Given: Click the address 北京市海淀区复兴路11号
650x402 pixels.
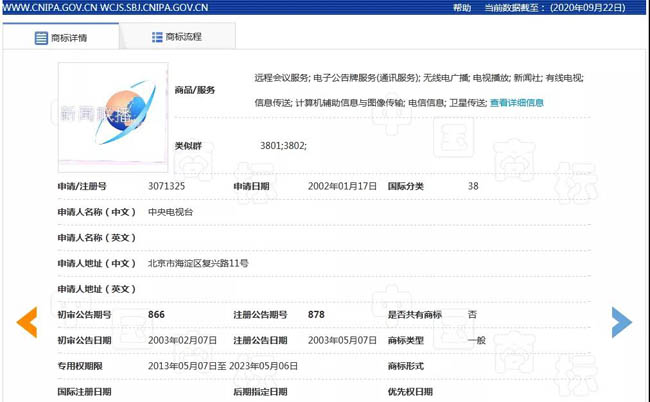Looking at the screenshot, I should point(198,263).
